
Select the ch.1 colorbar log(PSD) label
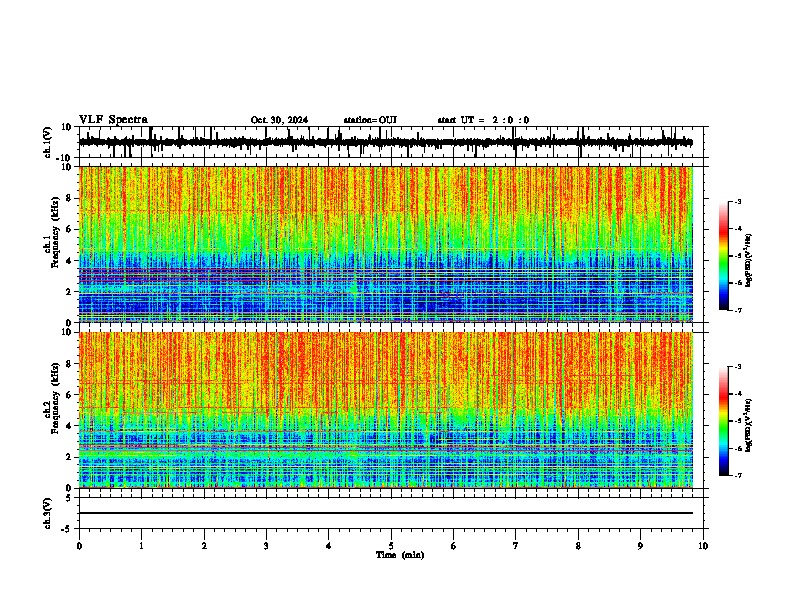click(x=749, y=261)
